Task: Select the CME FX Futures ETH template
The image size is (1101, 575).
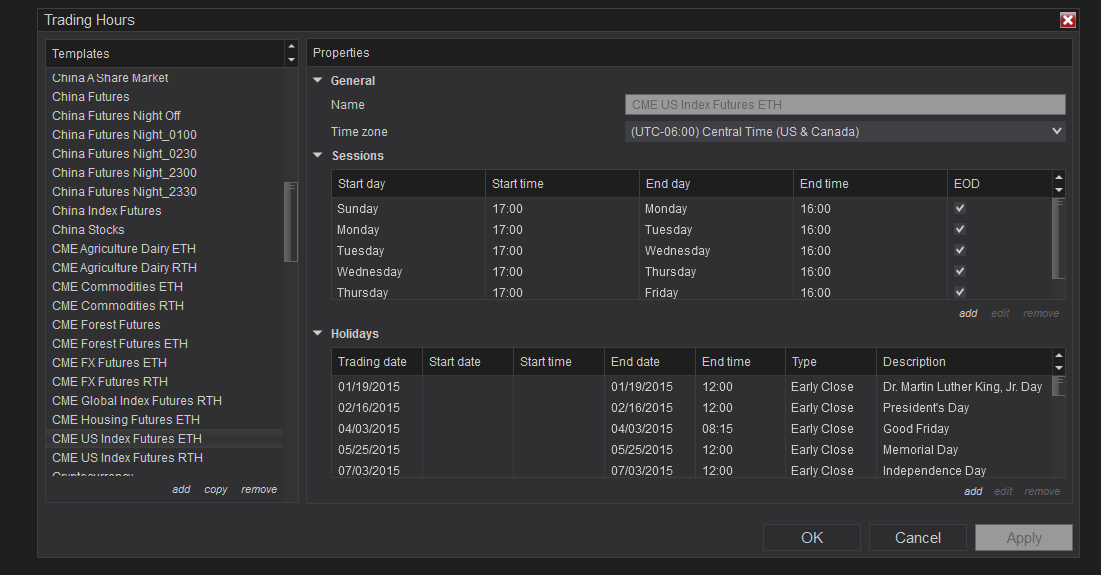Action: coord(109,363)
